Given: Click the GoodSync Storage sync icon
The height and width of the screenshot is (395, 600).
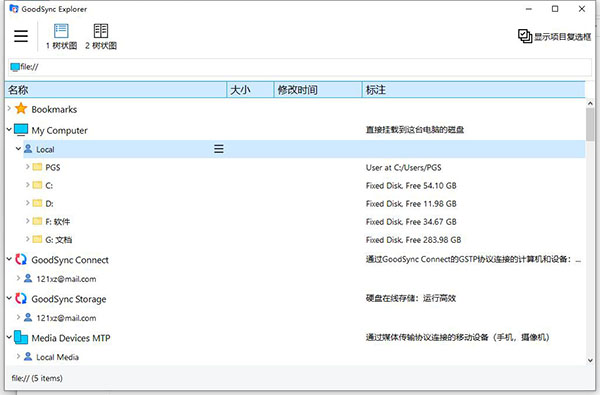Looking at the screenshot, I should [21, 298].
